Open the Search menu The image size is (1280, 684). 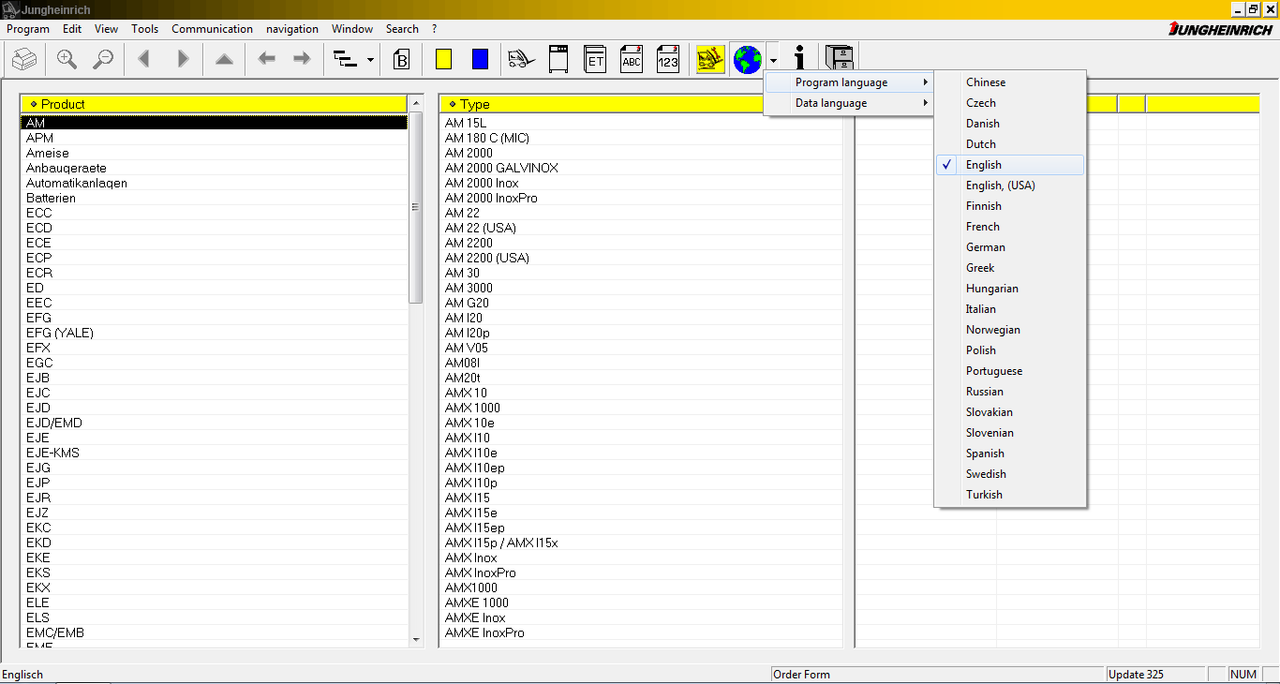click(x=402, y=29)
